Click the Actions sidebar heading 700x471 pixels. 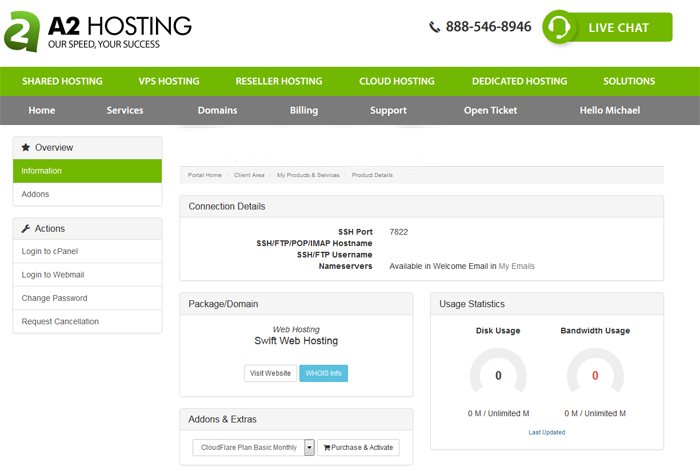88,229
